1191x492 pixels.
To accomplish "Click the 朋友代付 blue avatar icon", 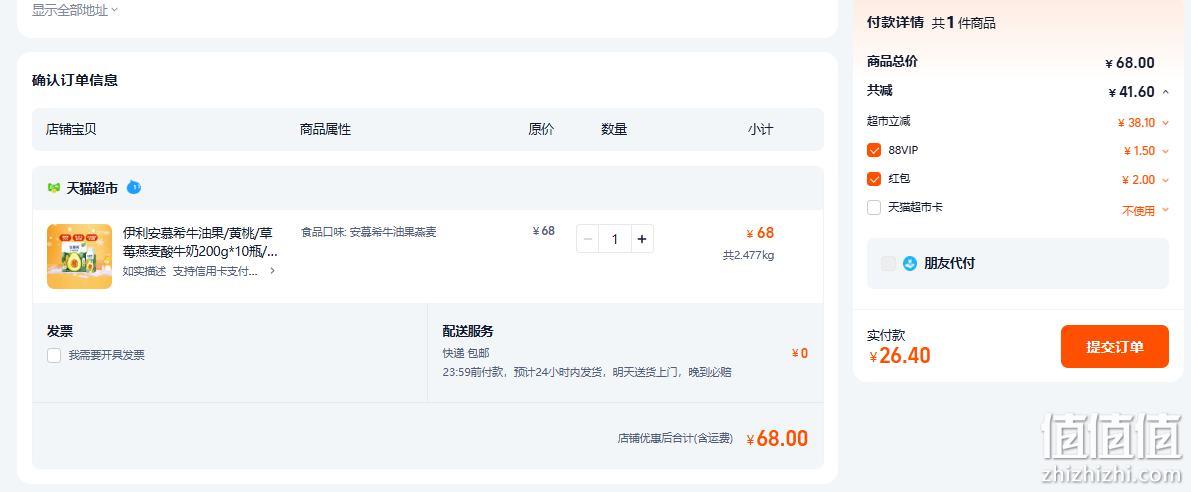I will tap(910, 263).
